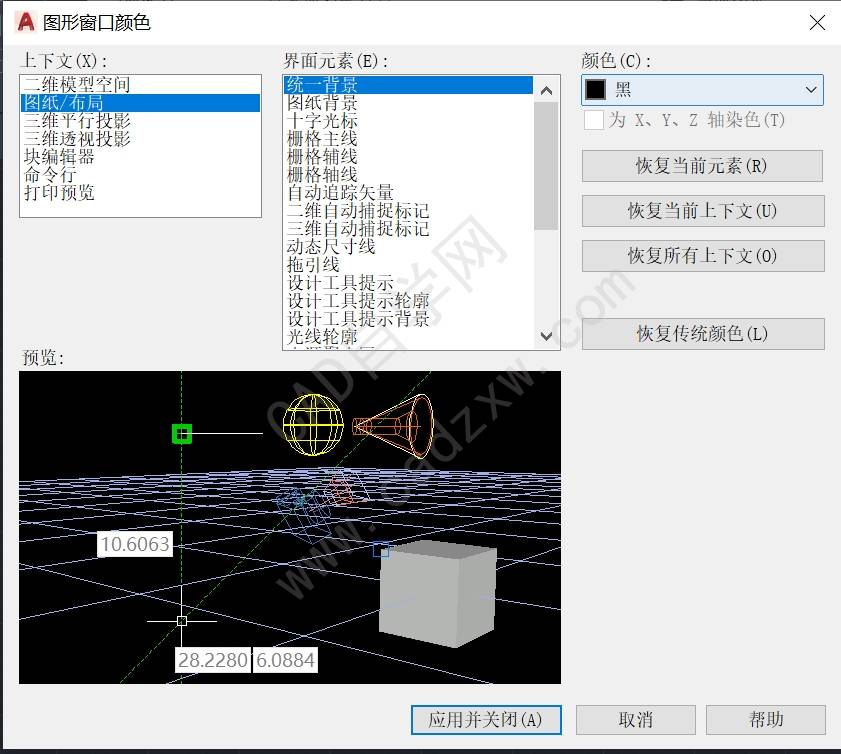Open help via 帮助 button
Viewport: 841px width, 754px height.
765,720
